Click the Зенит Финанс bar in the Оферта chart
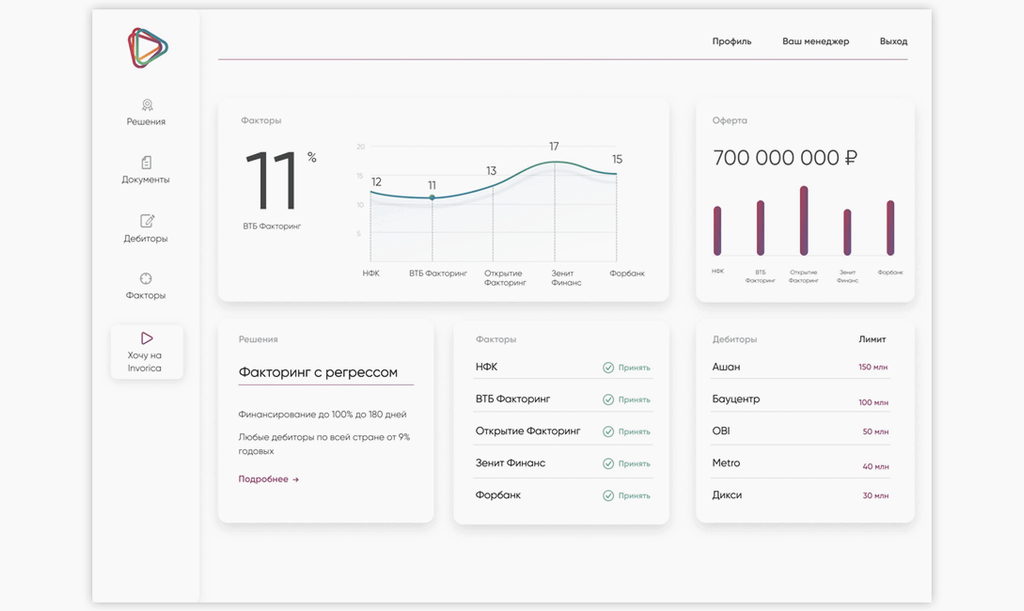 (x=848, y=232)
